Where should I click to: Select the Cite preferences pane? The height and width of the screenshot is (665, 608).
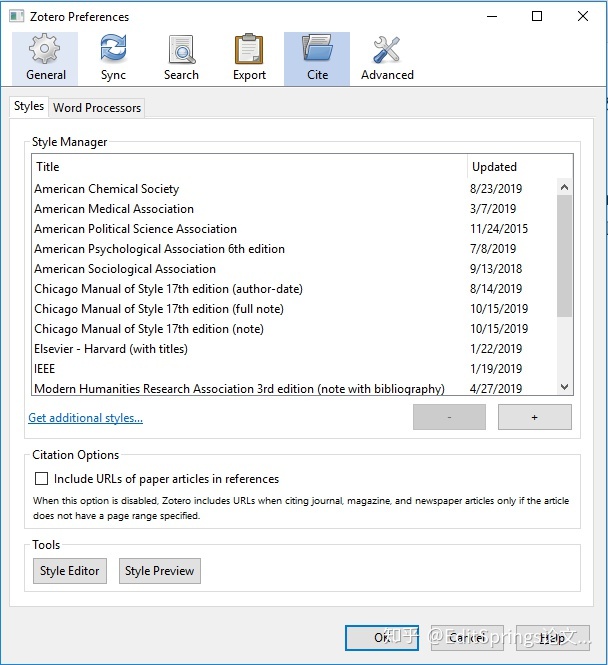(317, 59)
